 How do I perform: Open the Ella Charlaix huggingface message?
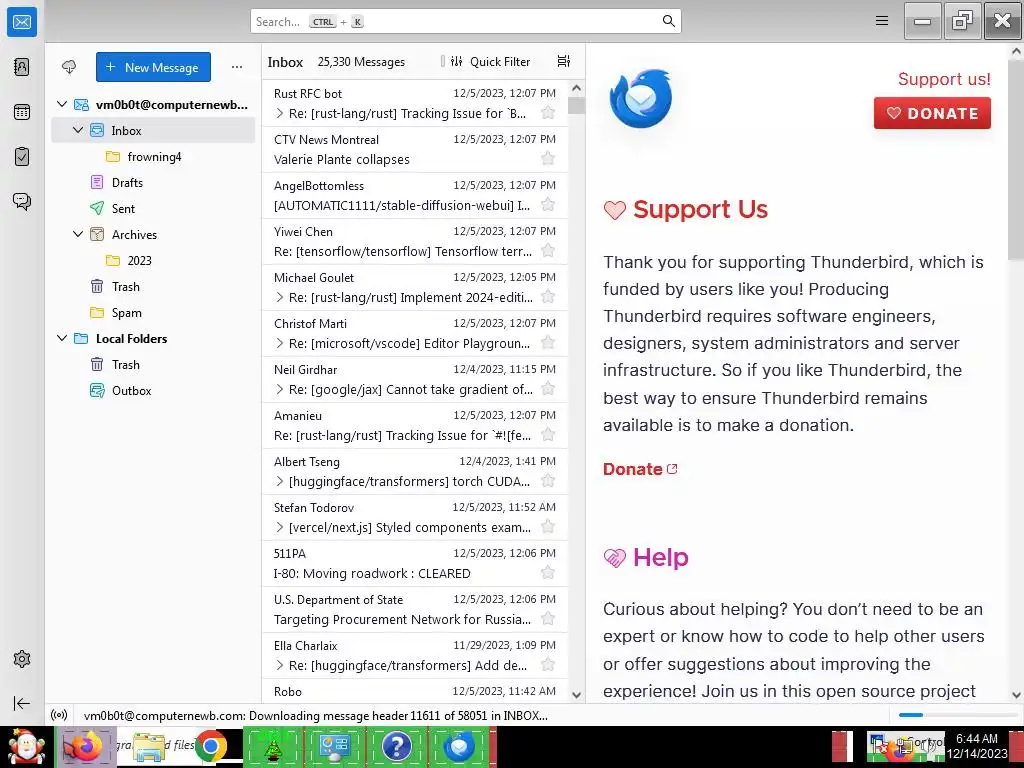pyautogui.click(x=415, y=655)
